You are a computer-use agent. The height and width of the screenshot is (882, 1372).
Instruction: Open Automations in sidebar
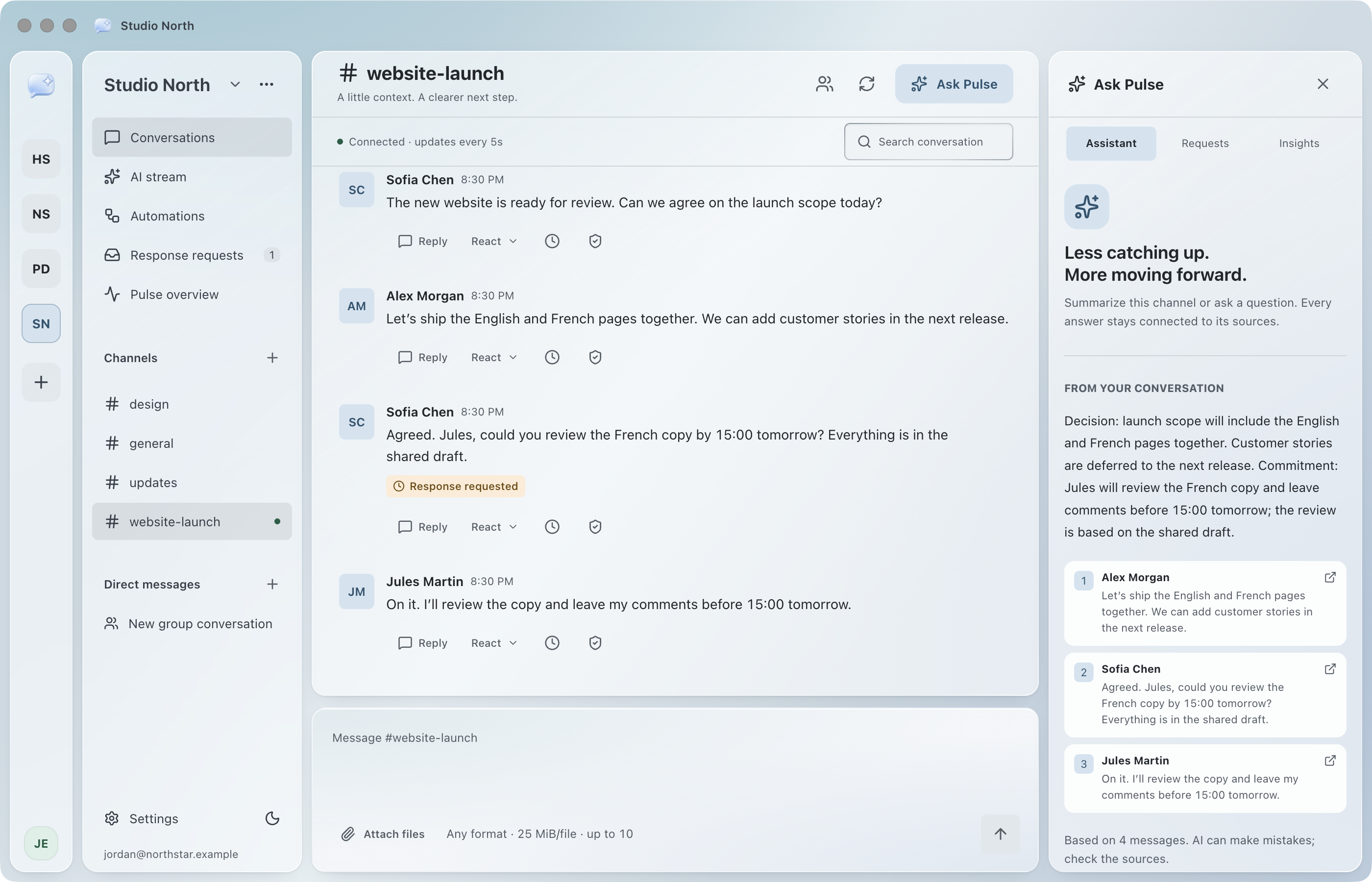(192, 216)
